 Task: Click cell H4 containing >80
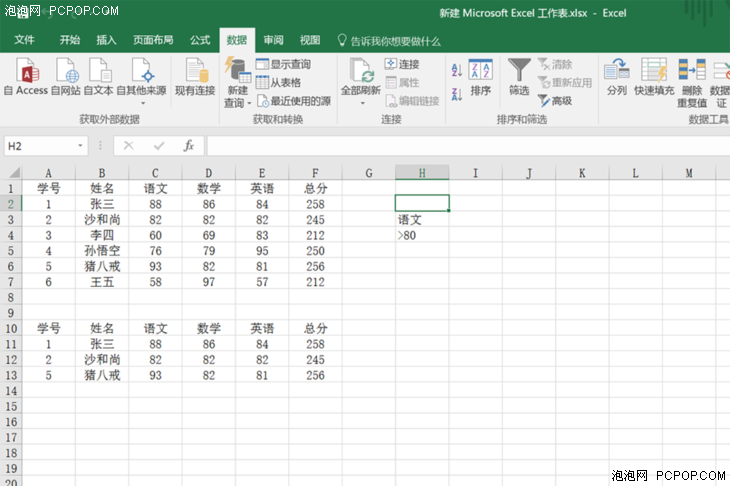tap(422, 235)
